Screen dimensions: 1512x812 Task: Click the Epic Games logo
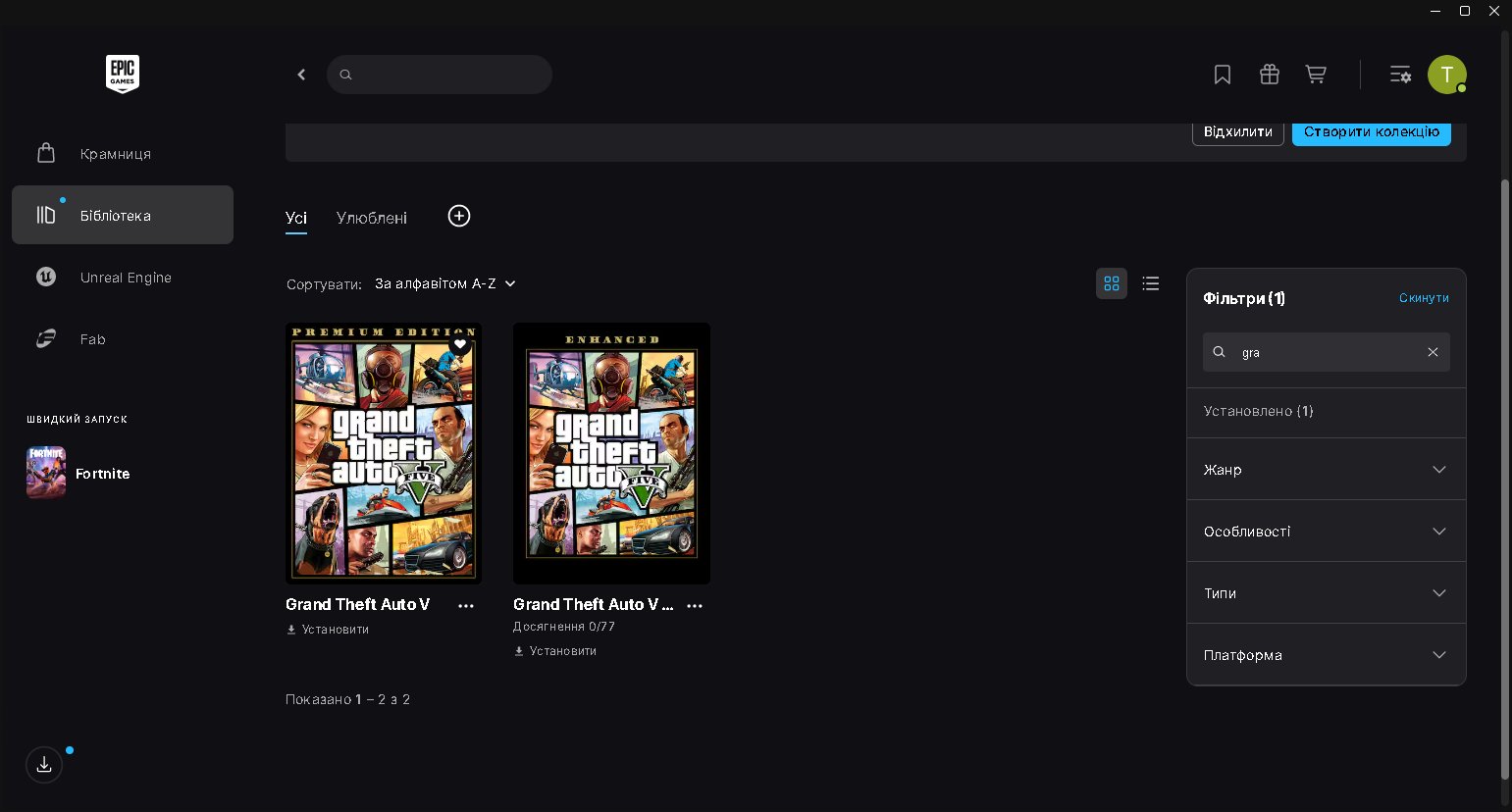click(x=123, y=74)
